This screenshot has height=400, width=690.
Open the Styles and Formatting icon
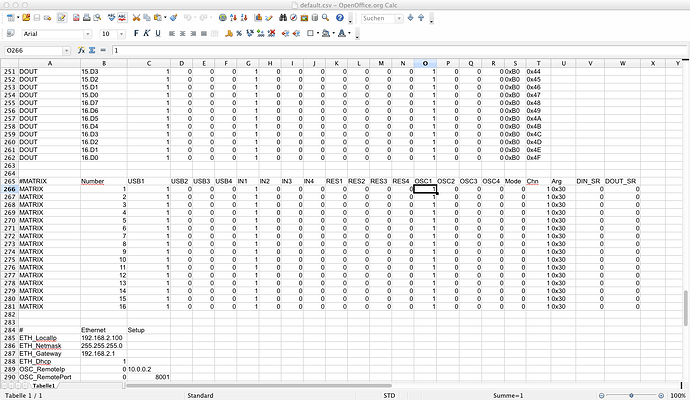[11, 33]
